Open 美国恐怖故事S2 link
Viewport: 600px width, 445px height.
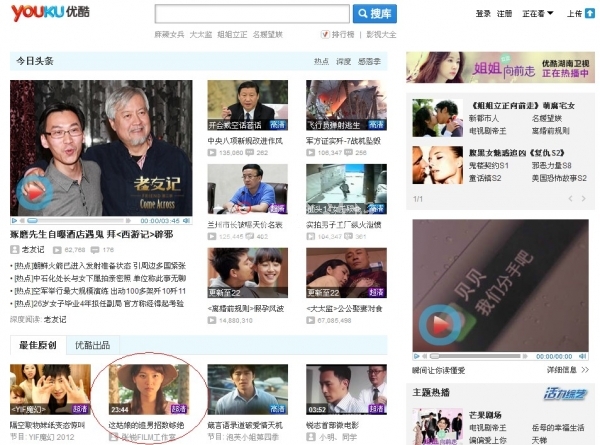click(x=559, y=178)
